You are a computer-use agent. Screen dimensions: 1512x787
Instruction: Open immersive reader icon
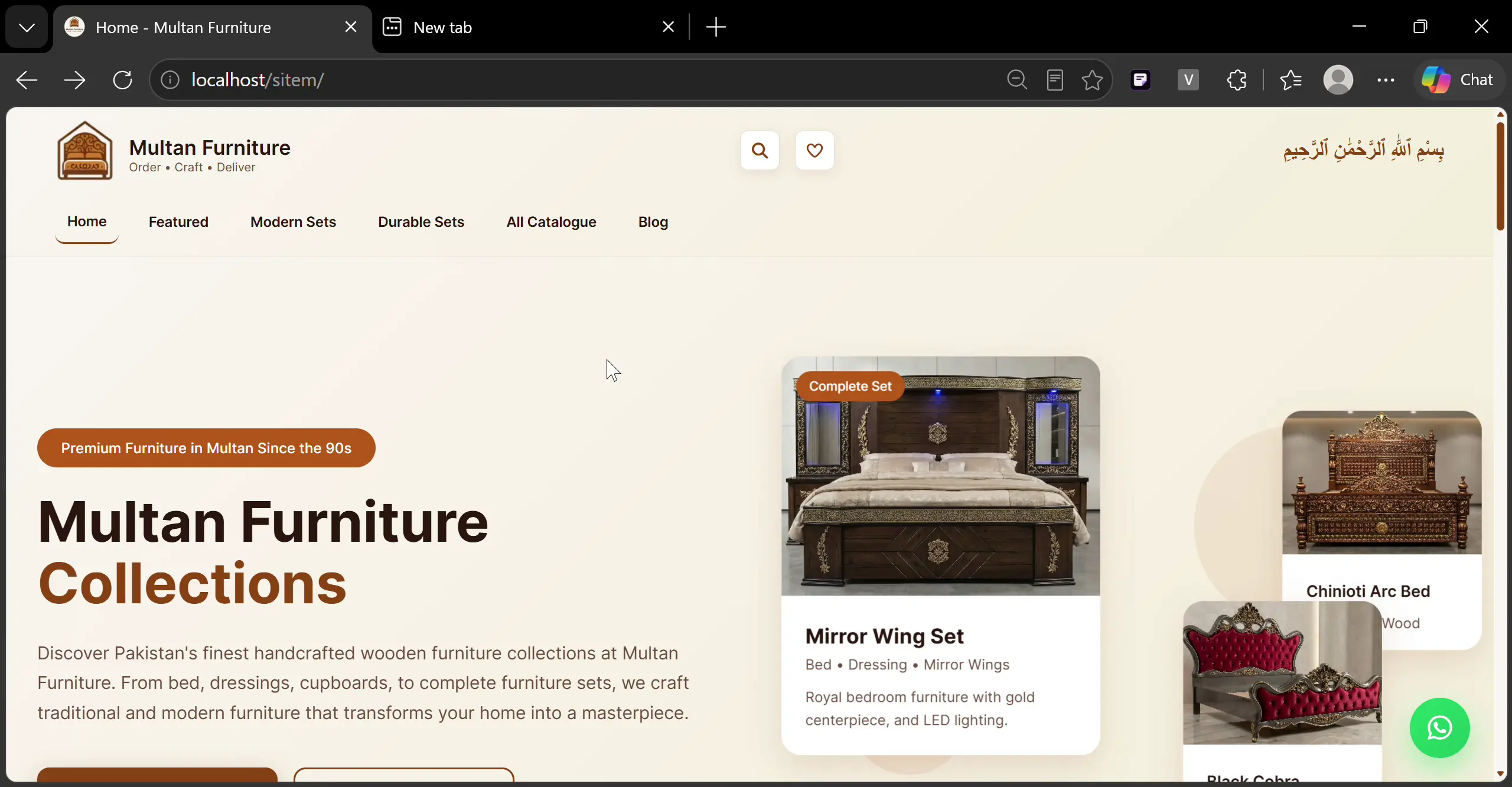(1055, 80)
